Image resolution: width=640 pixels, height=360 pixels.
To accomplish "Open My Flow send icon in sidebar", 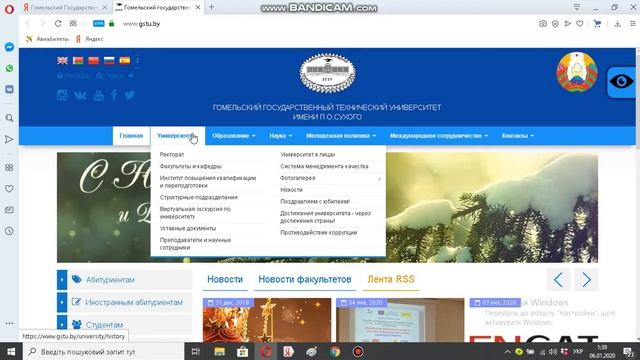I will coord(9,140).
